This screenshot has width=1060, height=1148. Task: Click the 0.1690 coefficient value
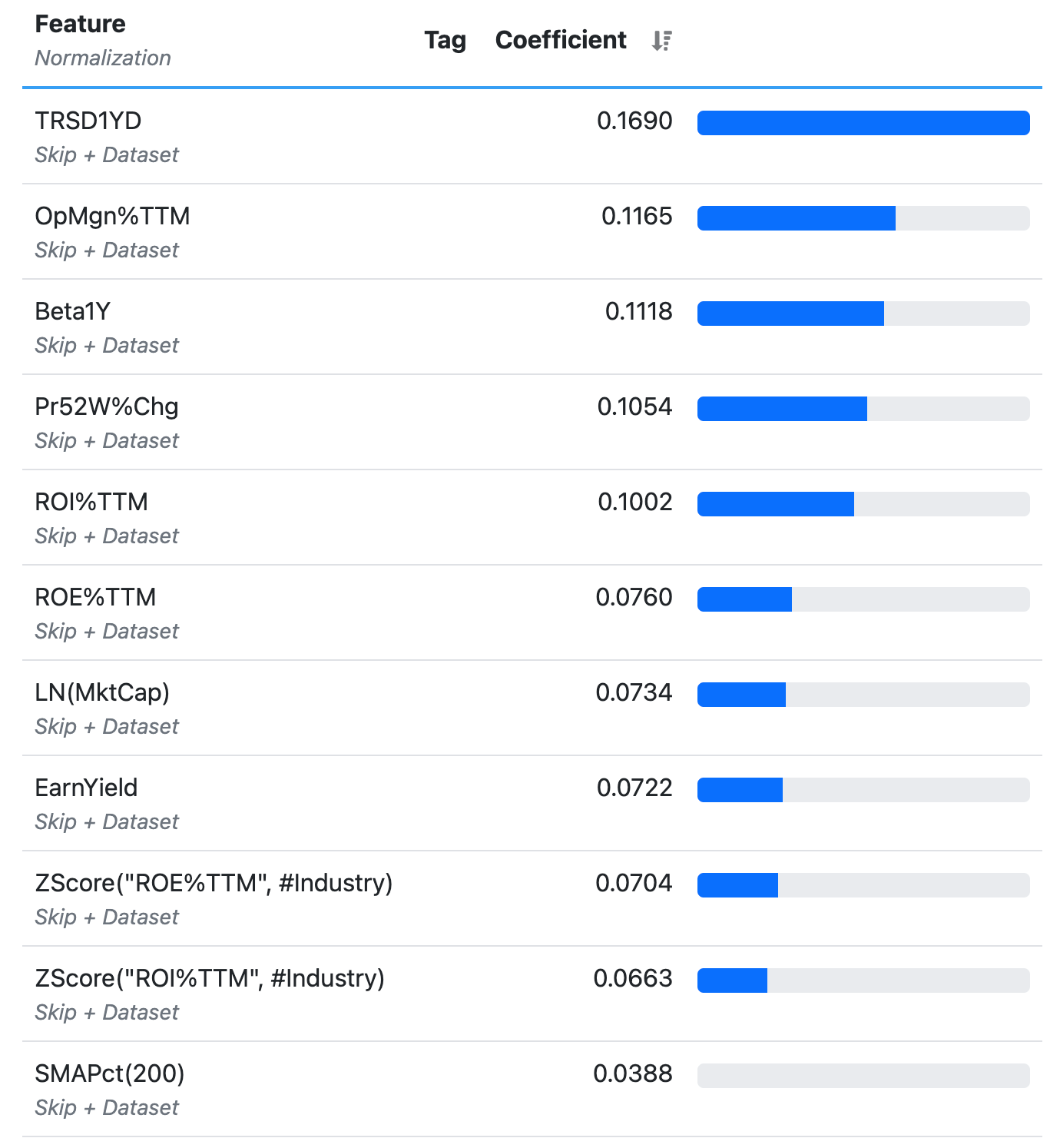tap(634, 121)
